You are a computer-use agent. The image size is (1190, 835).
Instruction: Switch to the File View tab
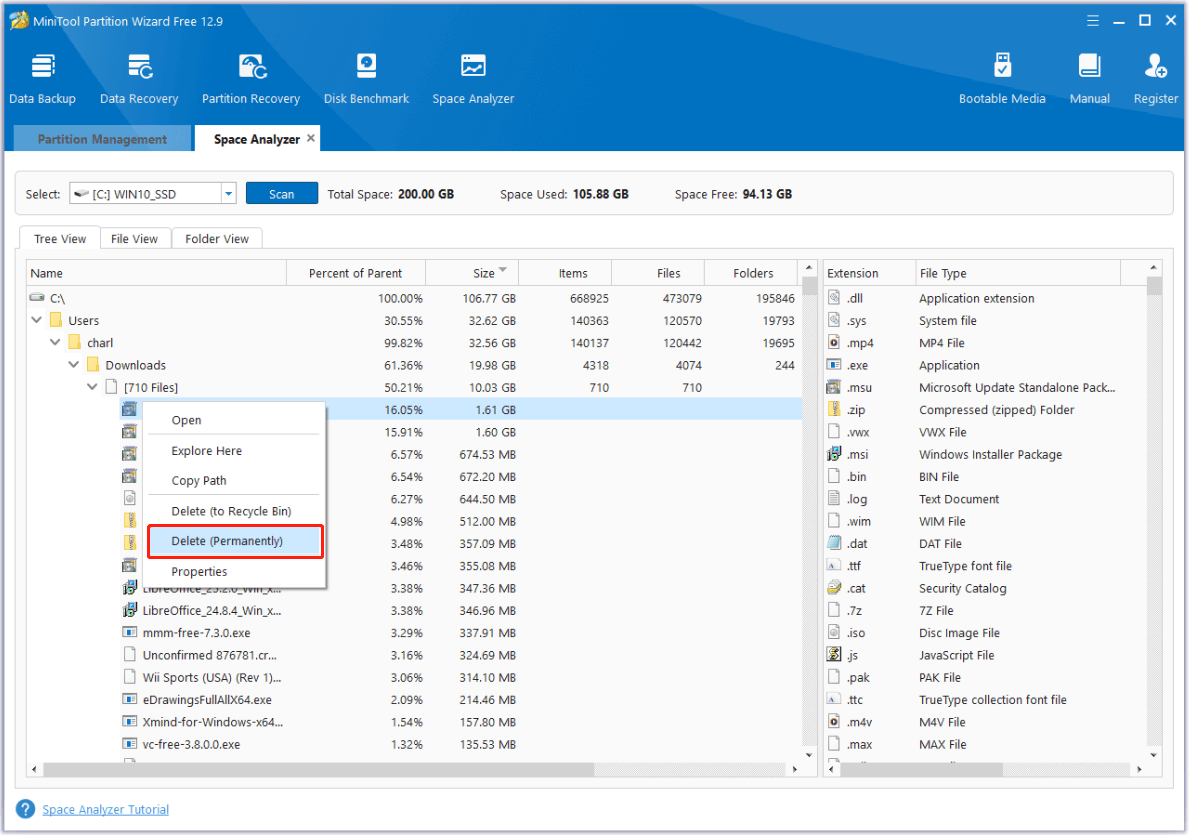tap(134, 239)
